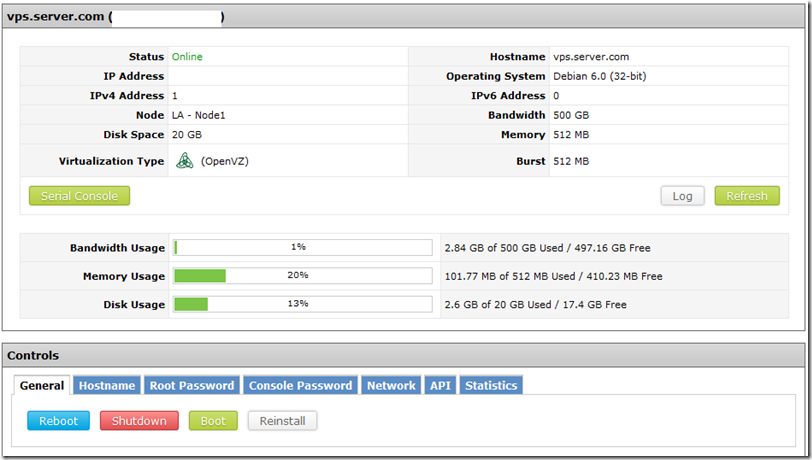Click the Bandwidth Usage 1% progress bar

[303, 248]
